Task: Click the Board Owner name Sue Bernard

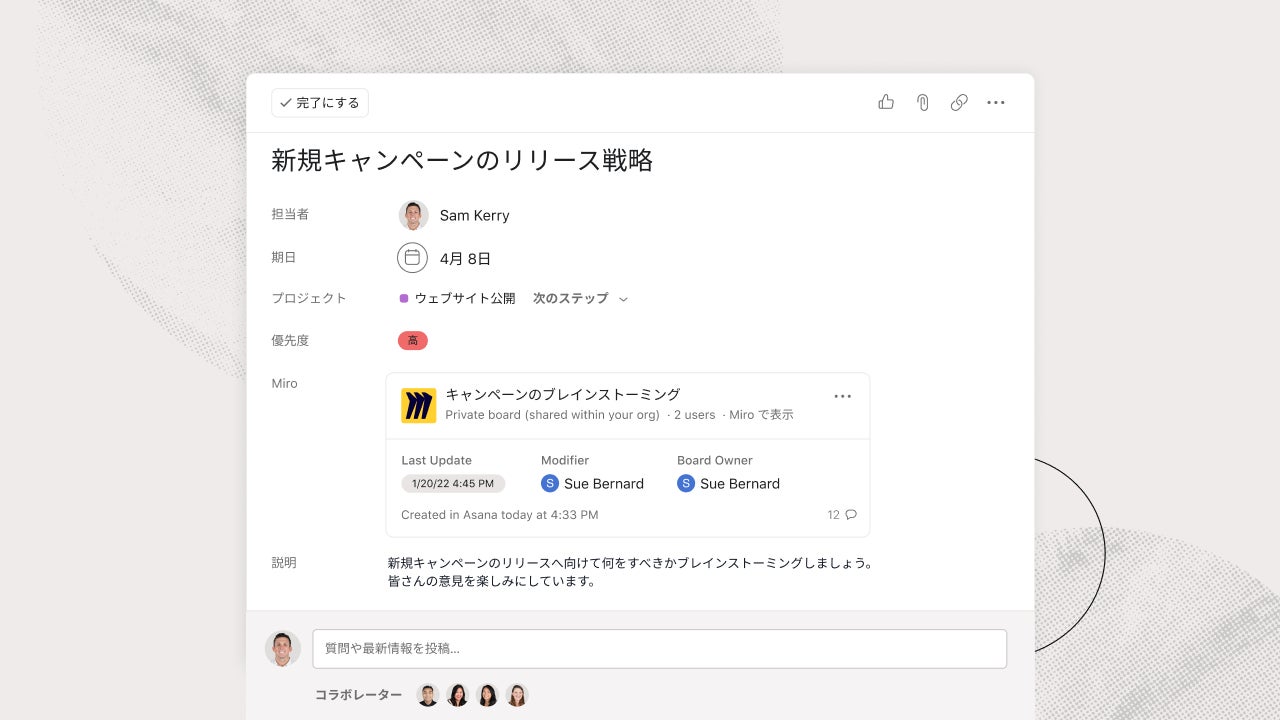Action: pyautogui.click(x=740, y=484)
